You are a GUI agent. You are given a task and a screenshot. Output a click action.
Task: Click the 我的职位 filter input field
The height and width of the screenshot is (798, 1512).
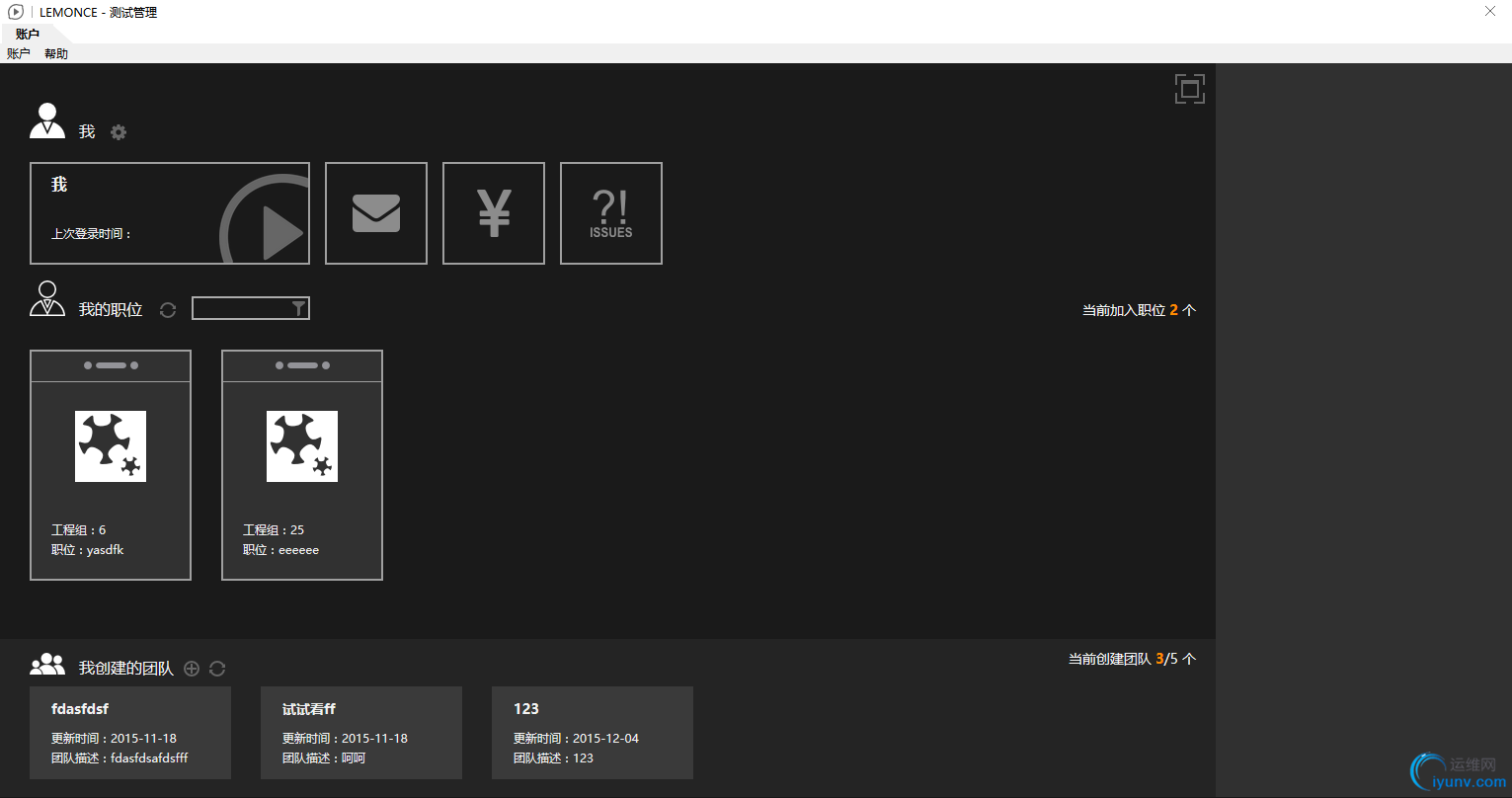point(251,309)
